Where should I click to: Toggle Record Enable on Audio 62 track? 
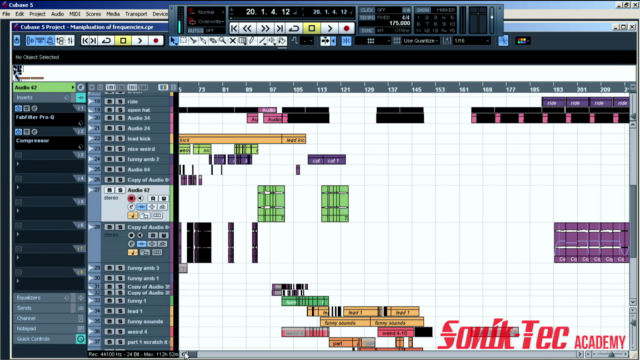pyautogui.click(x=131, y=198)
